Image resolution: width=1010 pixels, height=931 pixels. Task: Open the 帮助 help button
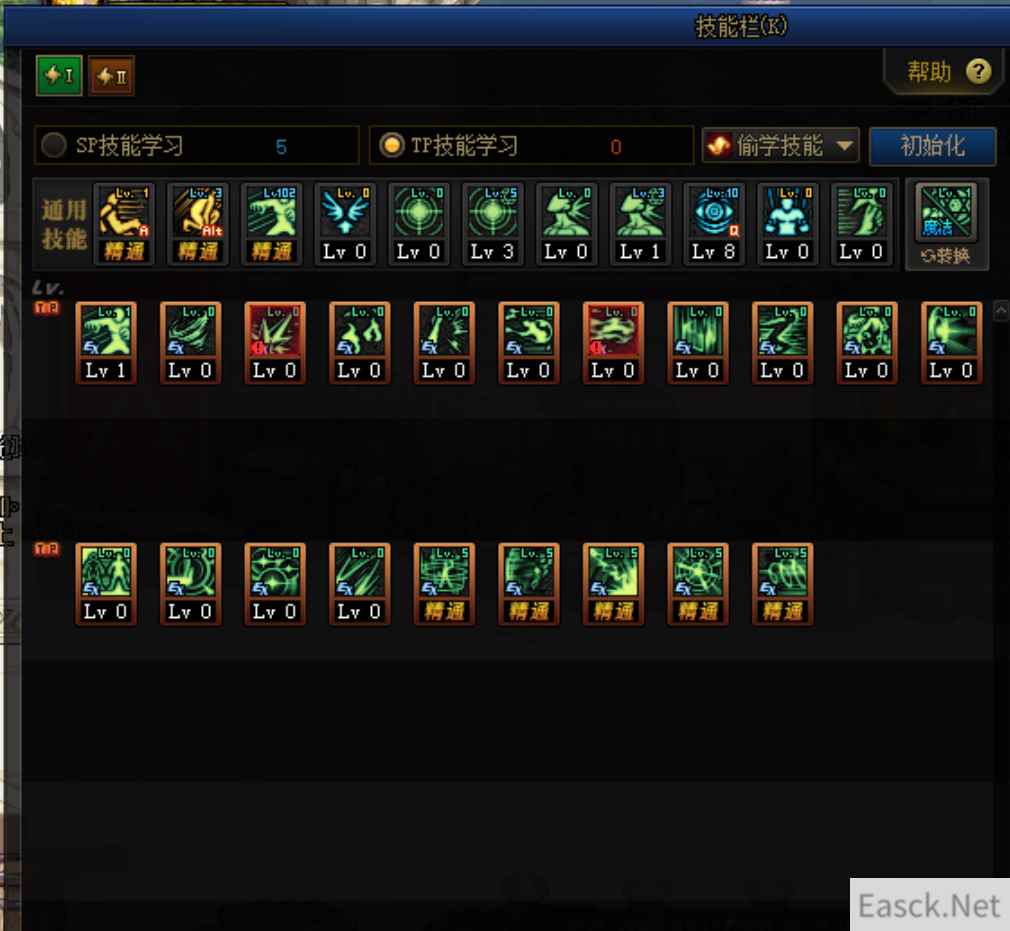click(x=944, y=72)
